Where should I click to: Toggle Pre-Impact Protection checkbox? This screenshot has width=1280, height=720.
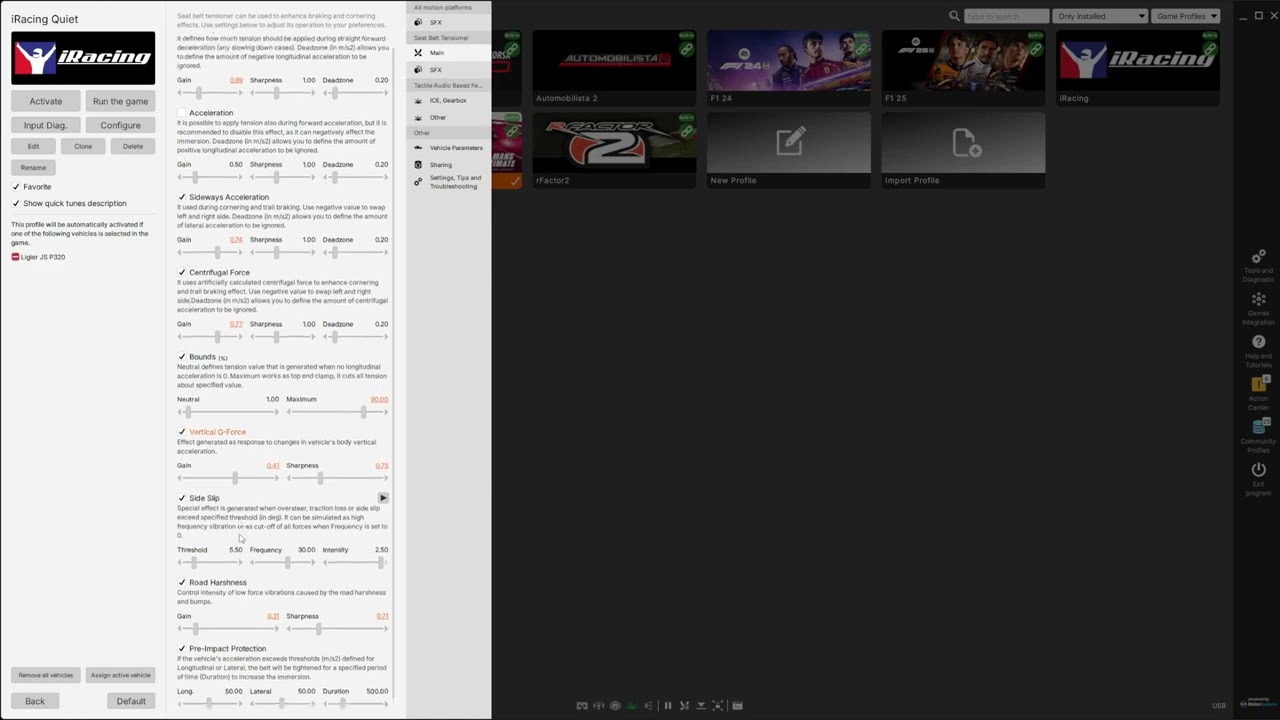[x=182, y=649]
